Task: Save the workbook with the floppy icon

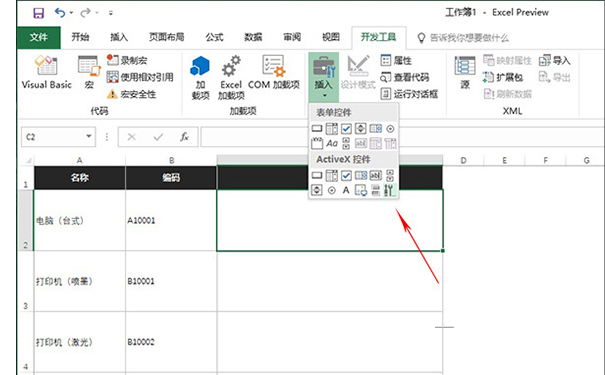Action: [x=39, y=13]
